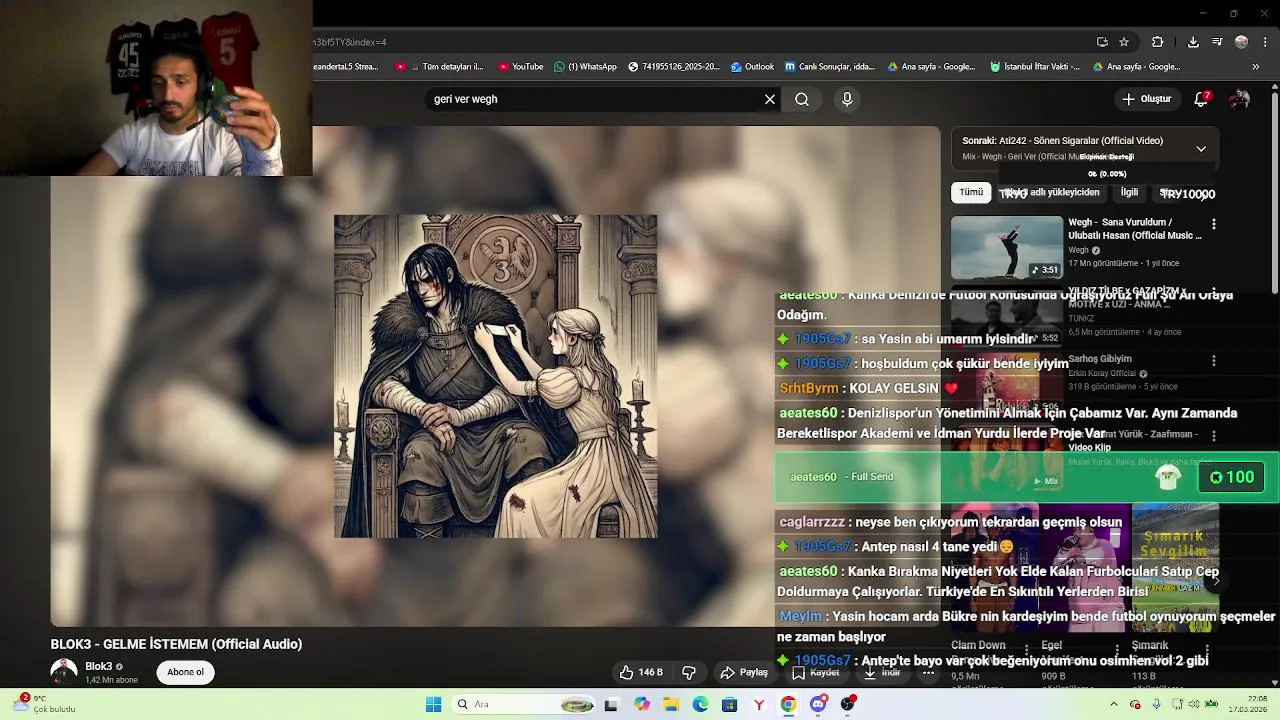Click Kaydet save button

click(816, 672)
